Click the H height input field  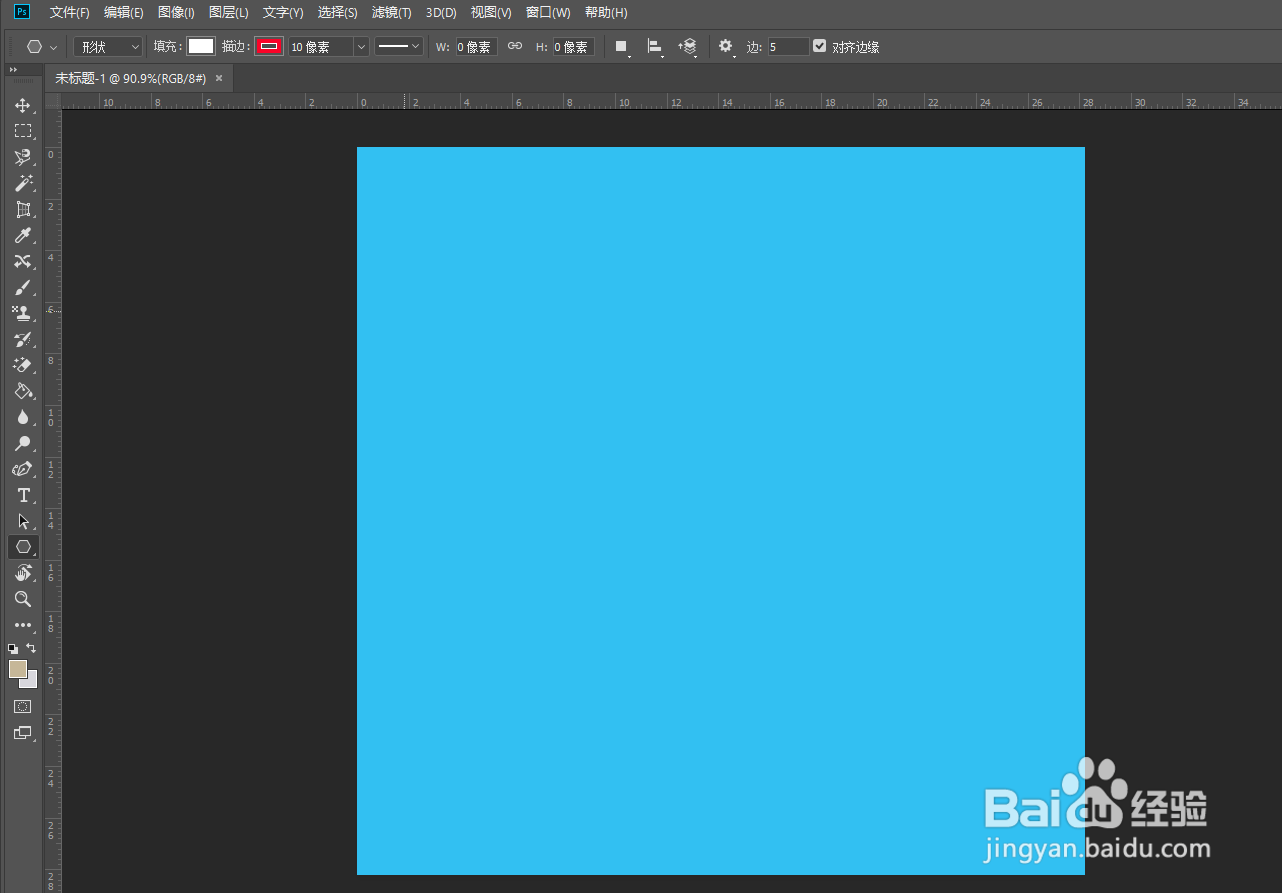[x=574, y=46]
